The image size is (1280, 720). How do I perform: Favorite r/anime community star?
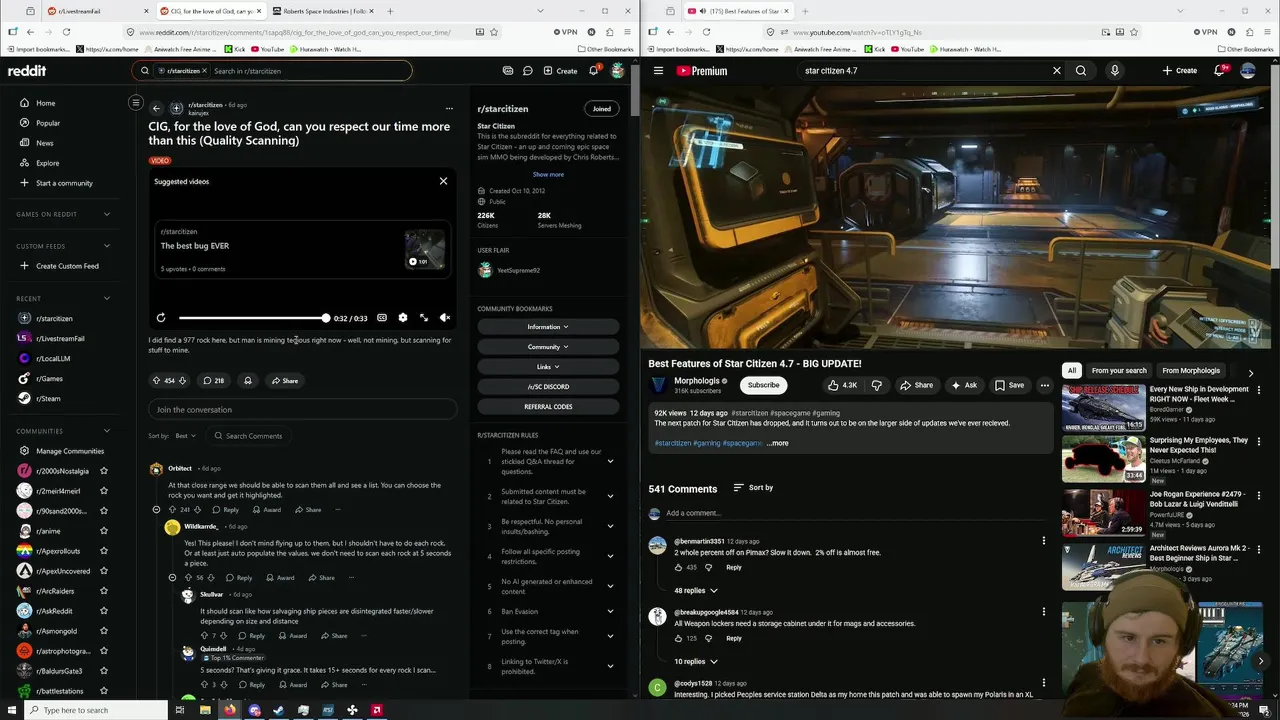104,531
